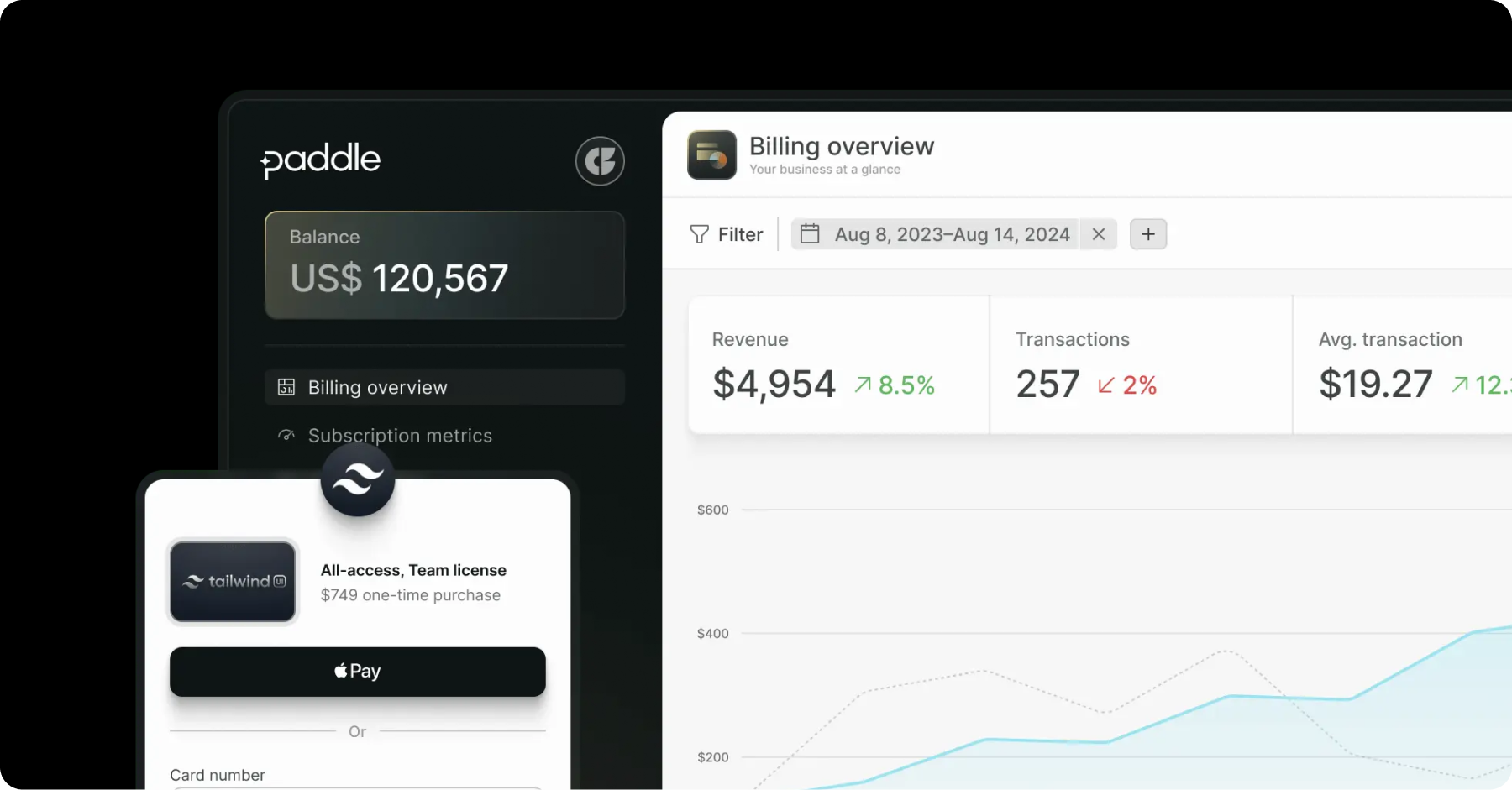Screen dimensions: 1512x790
Task: Click the 'Balance' label in sidebar card
Action: click(324, 238)
